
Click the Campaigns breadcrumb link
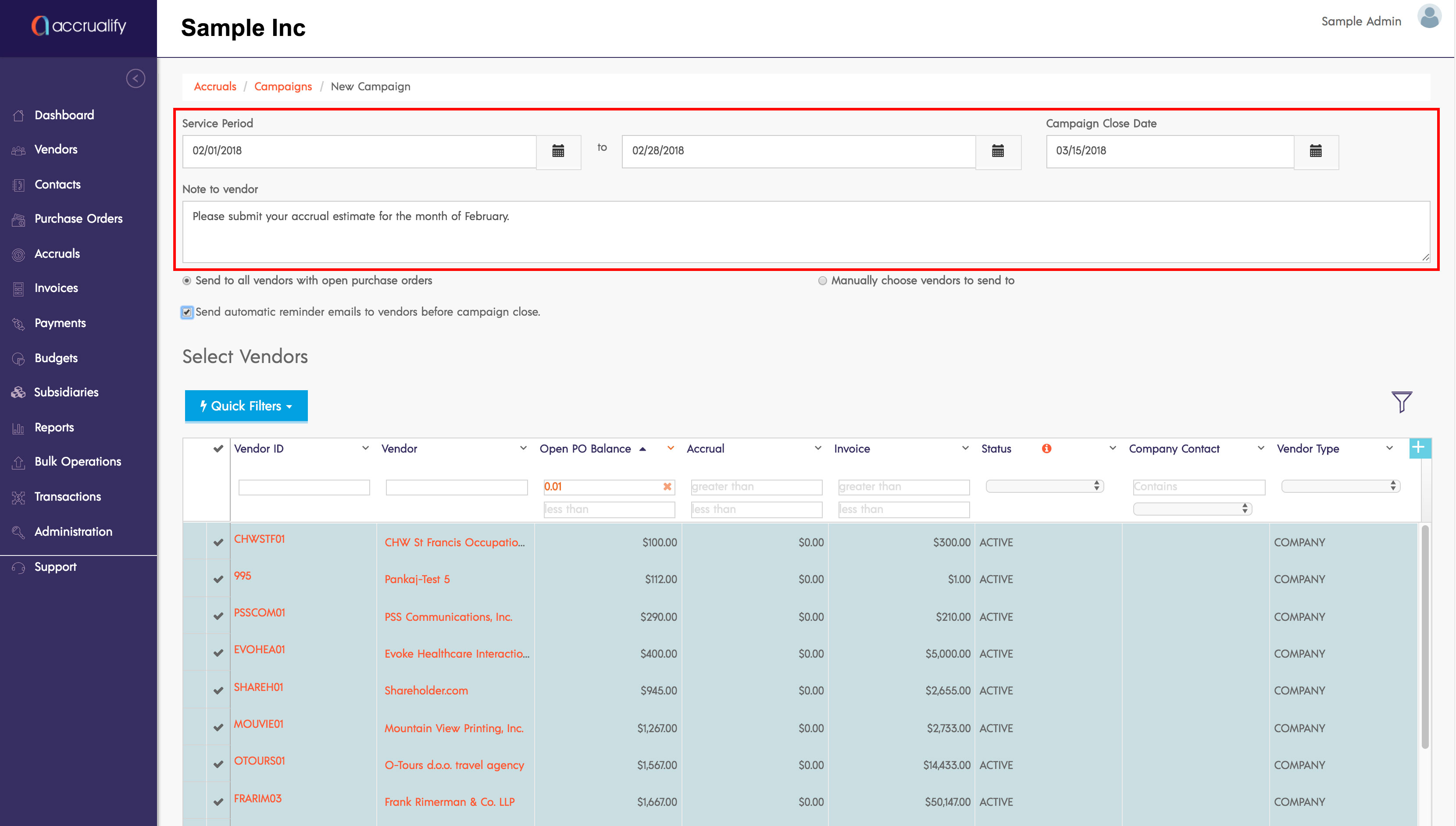282,87
